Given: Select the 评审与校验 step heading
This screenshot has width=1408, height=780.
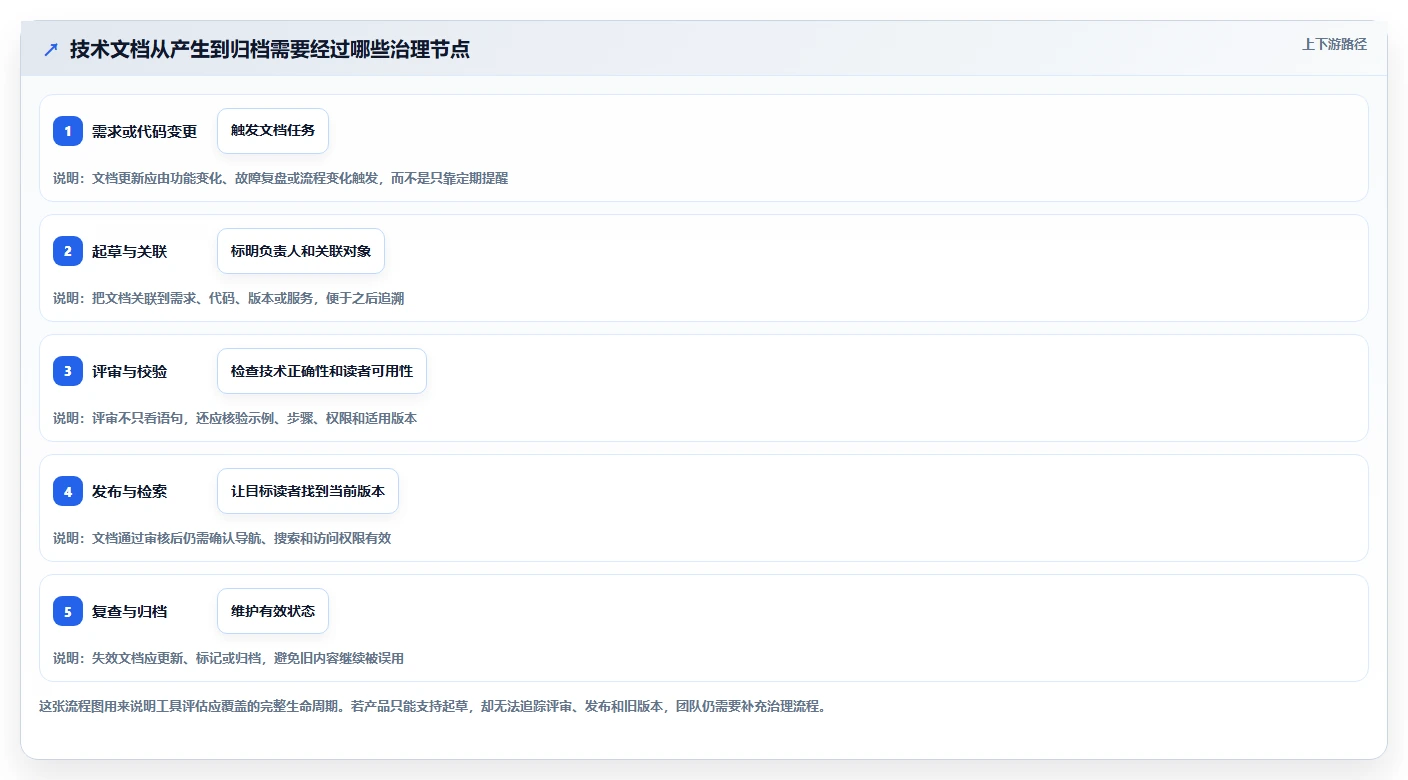Looking at the screenshot, I should click(130, 371).
